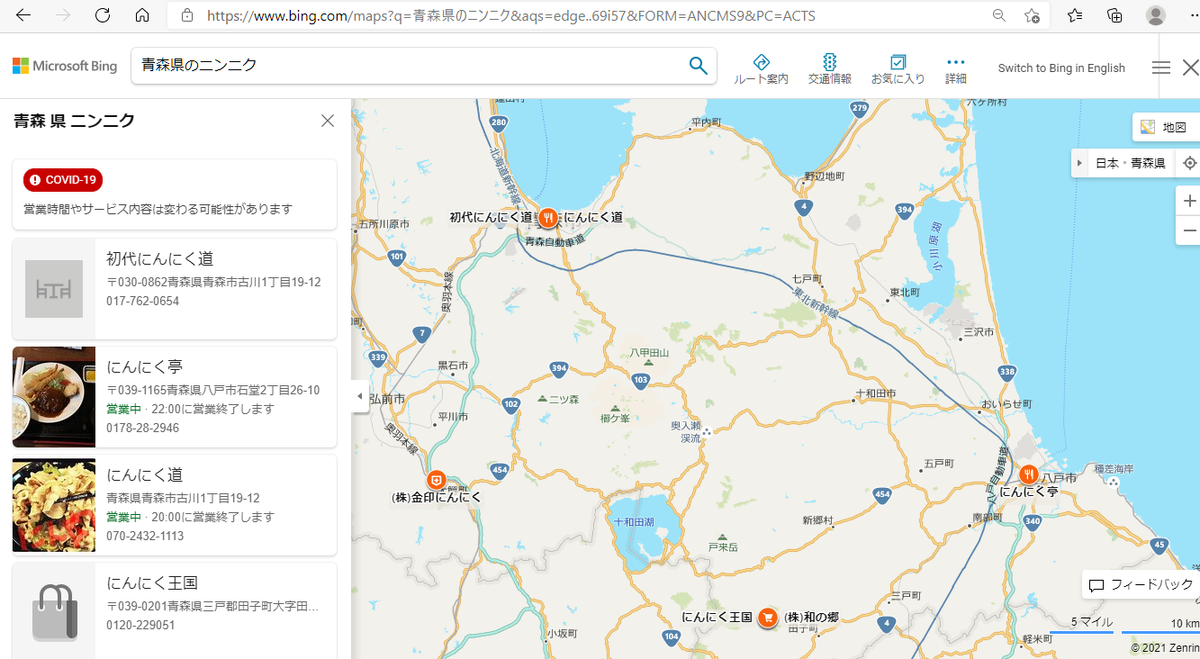This screenshot has width=1200, height=659.
Task: Open 地図 map style selector
Action: pos(1165,127)
